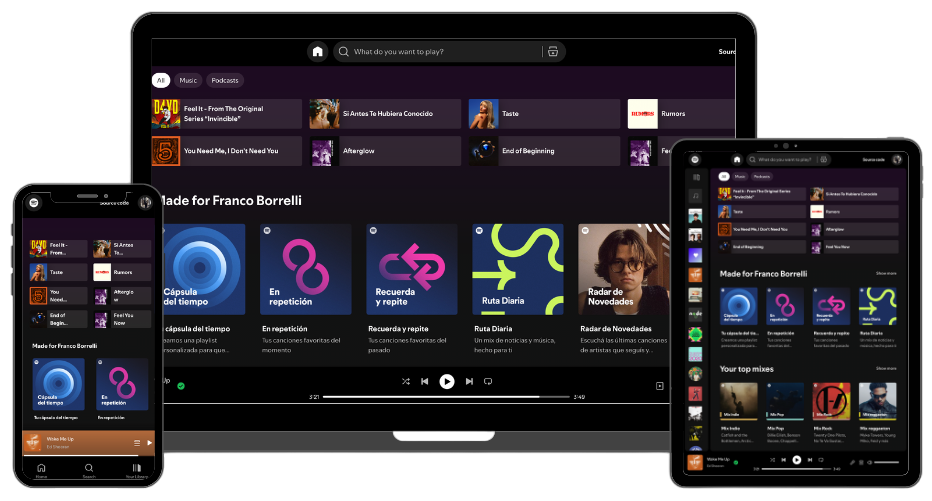
Task: Select the Music filter on the laptop
Action: point(188,80)
